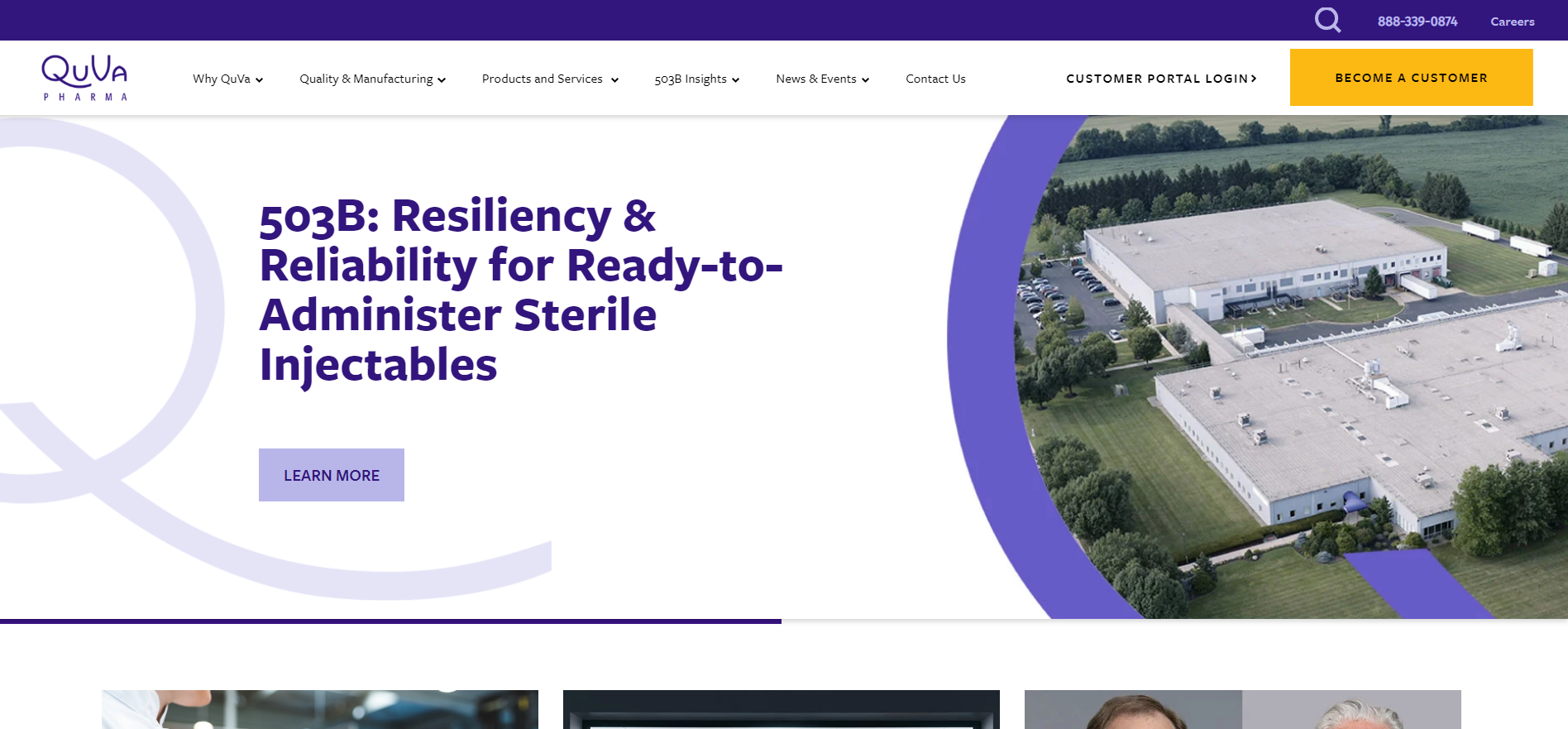The width and height of the screenshot is (1568, 729).
Task: Go to the Contact Us page
Action: (935, 79)
